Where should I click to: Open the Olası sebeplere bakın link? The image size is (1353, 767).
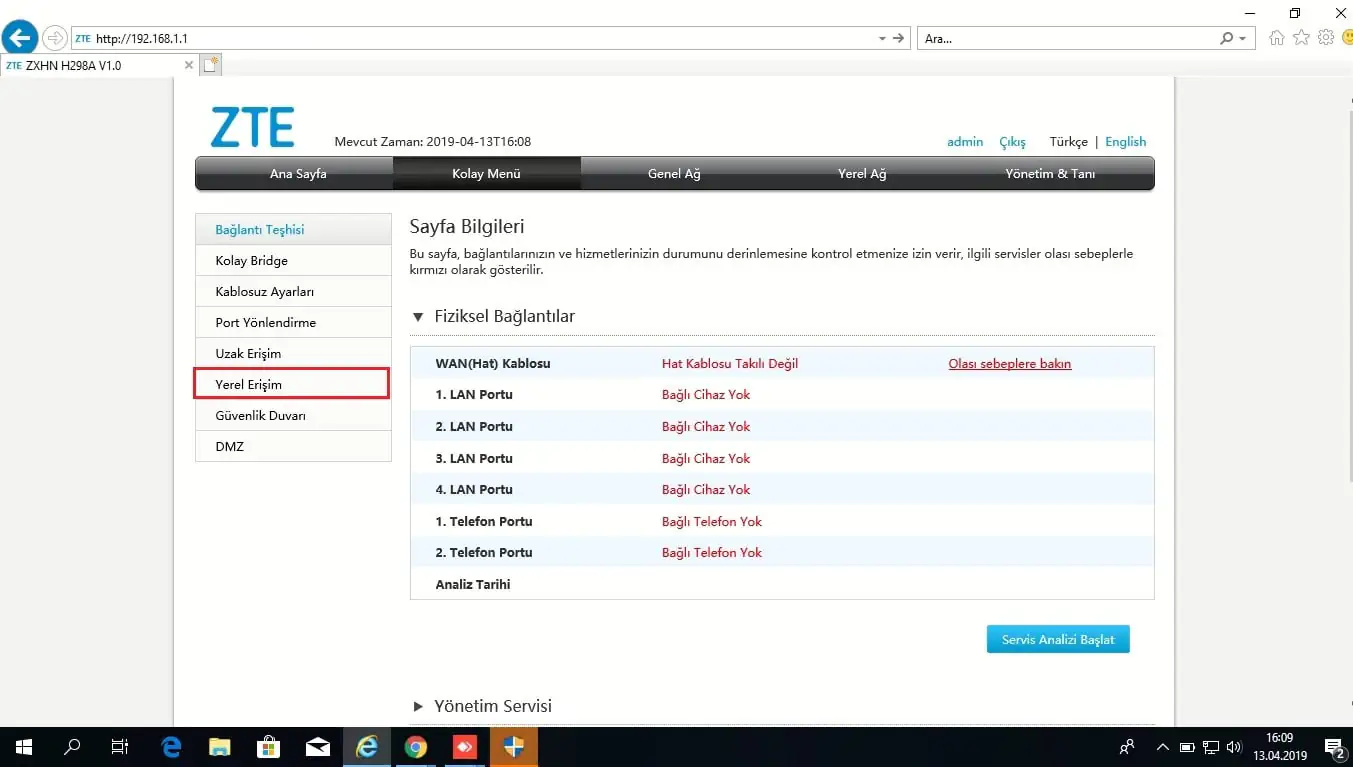[1009, 364]
